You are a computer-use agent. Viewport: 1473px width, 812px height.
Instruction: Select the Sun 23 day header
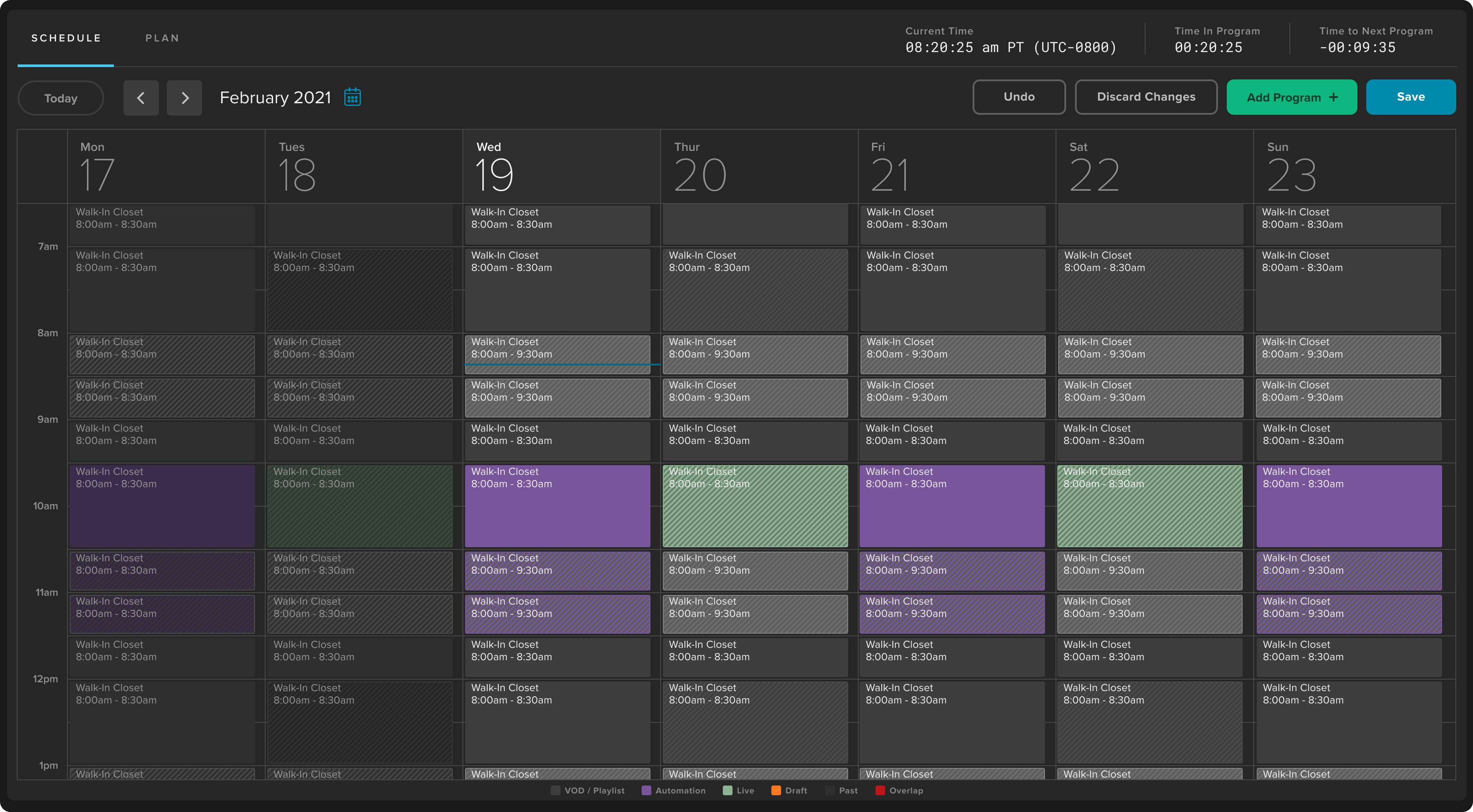(1355, 166)
